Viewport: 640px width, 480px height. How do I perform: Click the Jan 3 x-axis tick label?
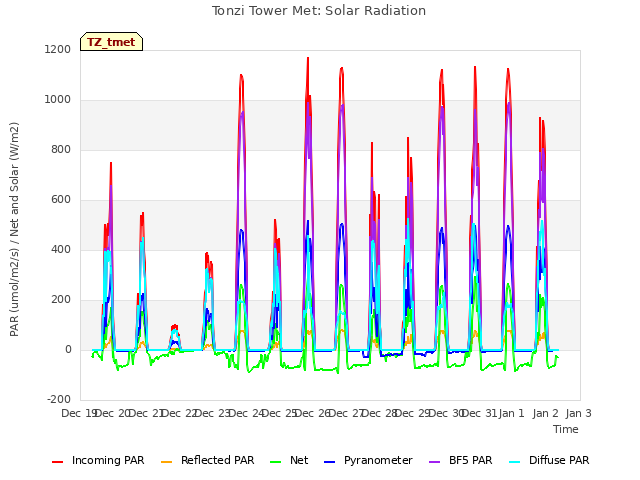(x=578, y=413)
